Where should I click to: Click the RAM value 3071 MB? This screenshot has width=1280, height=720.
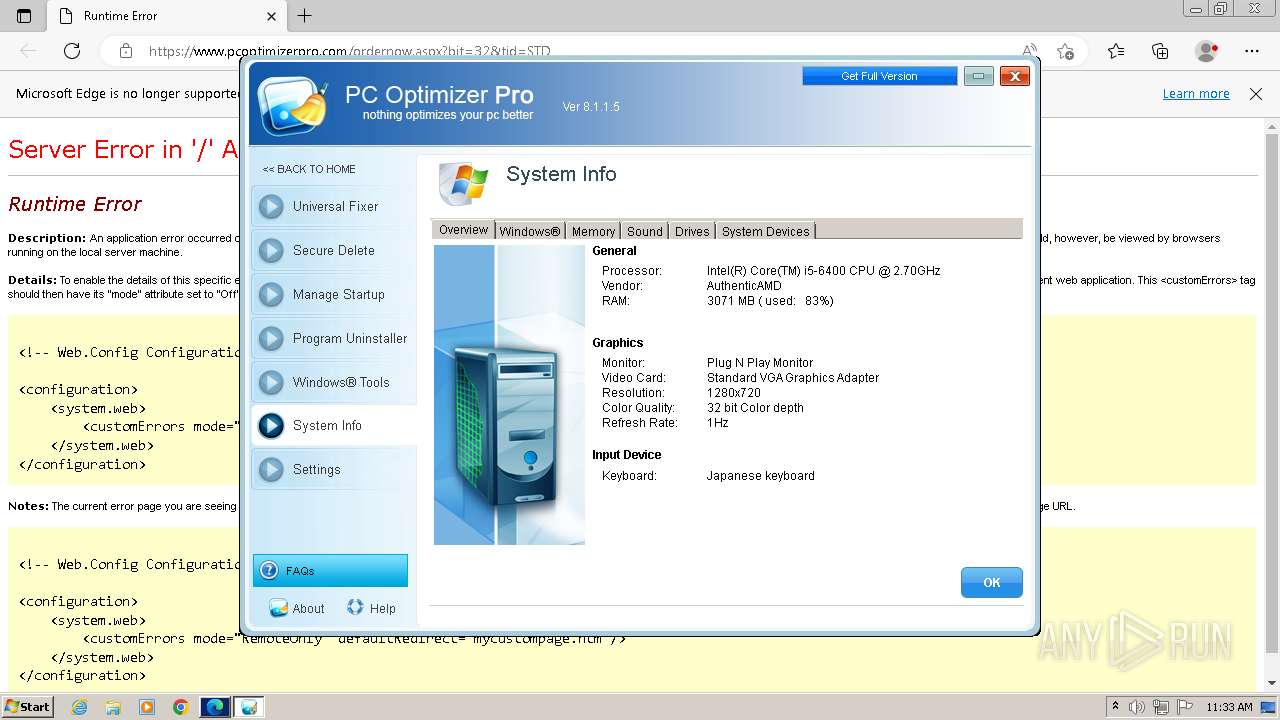pyautogui.click(x=770, y=301)
